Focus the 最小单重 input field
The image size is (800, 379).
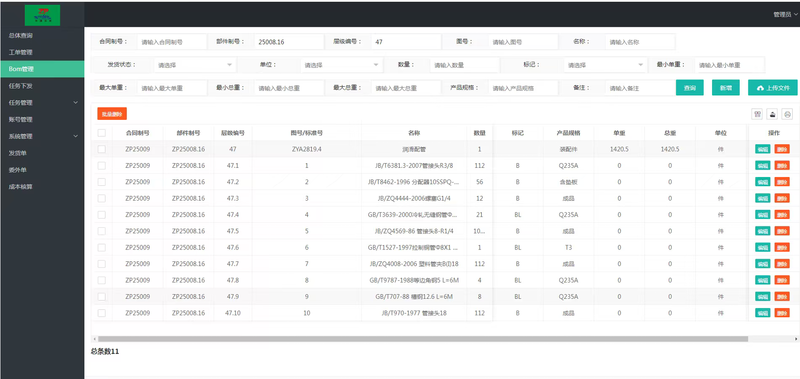tap(730, 65)
